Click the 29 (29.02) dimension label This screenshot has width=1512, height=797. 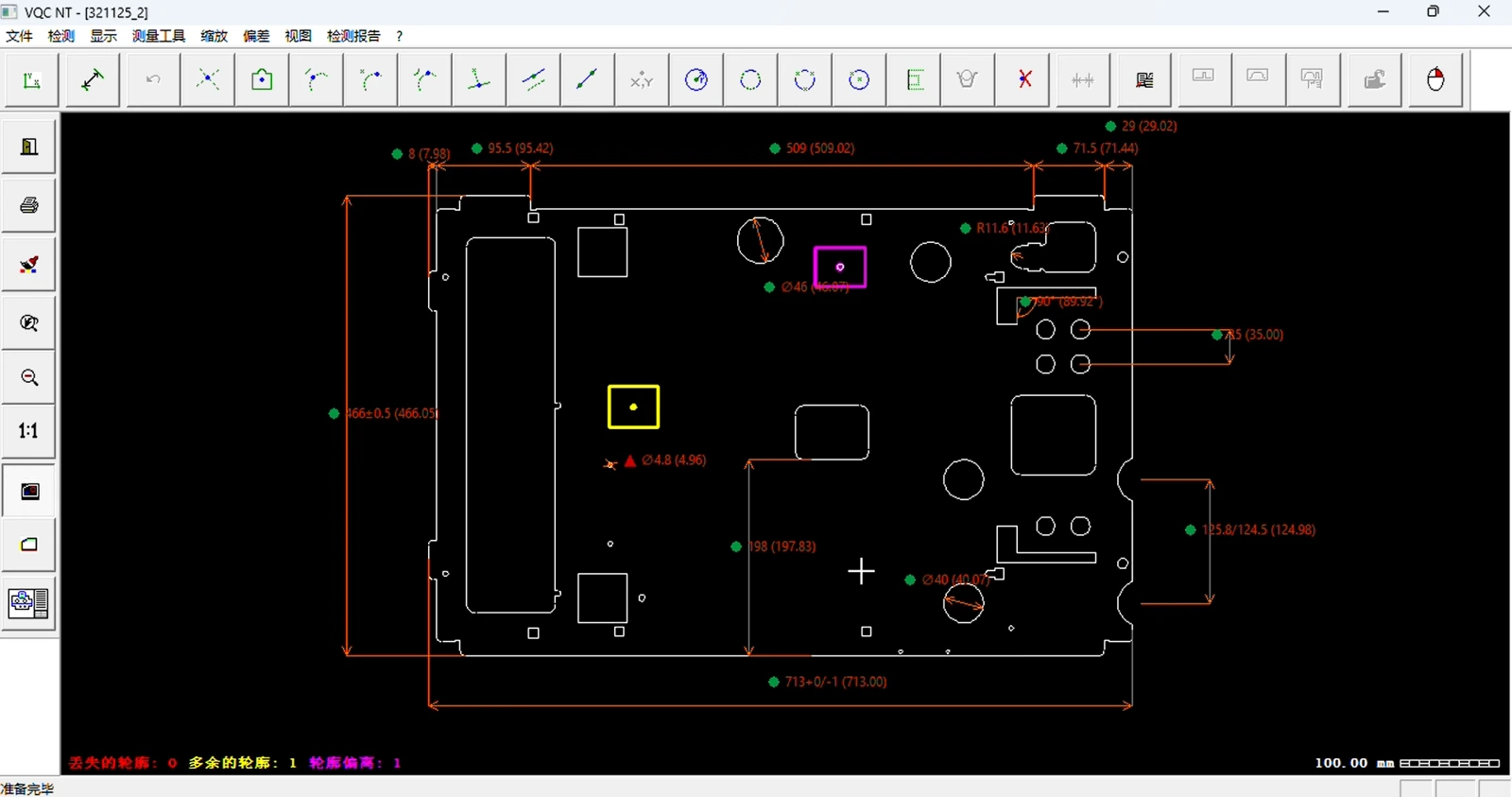coord(1149,126)
